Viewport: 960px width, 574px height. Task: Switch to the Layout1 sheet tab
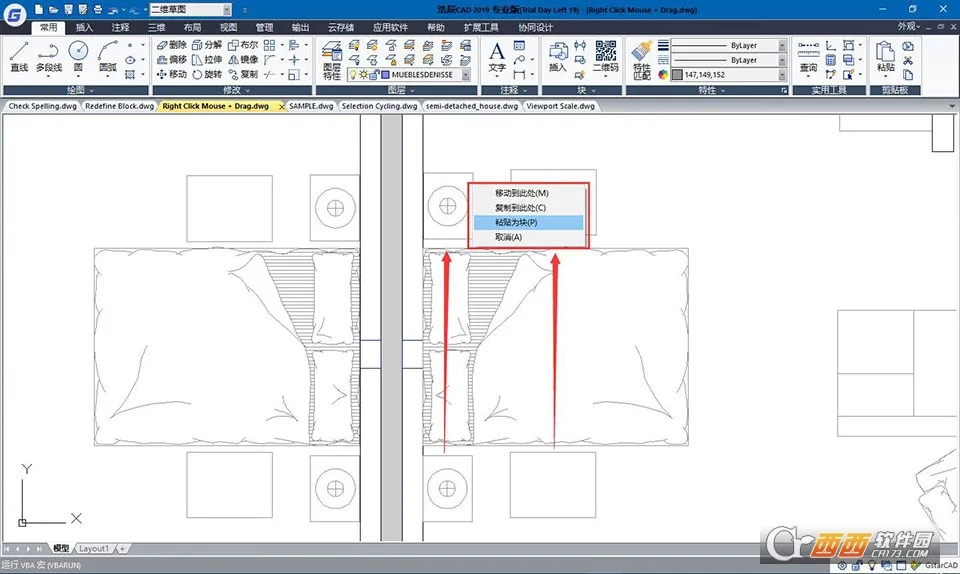coord(95,549)
